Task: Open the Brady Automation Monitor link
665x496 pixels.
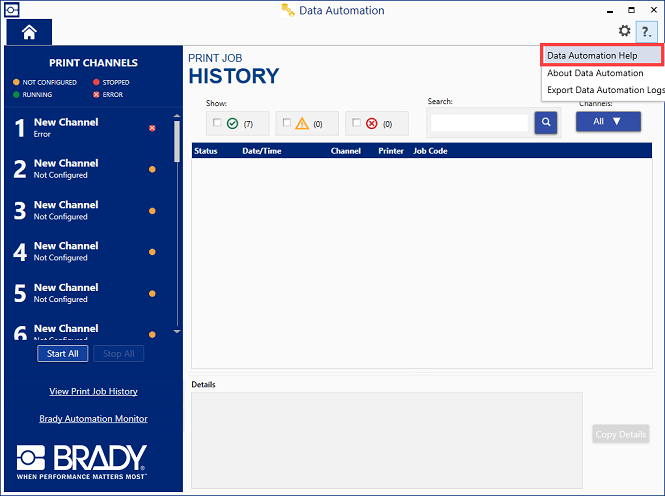Action: (93, 418)
